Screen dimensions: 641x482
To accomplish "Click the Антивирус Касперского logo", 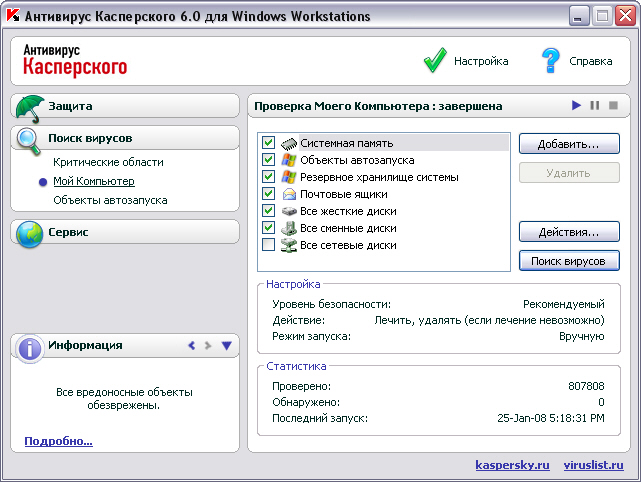I will coord(75,61).
